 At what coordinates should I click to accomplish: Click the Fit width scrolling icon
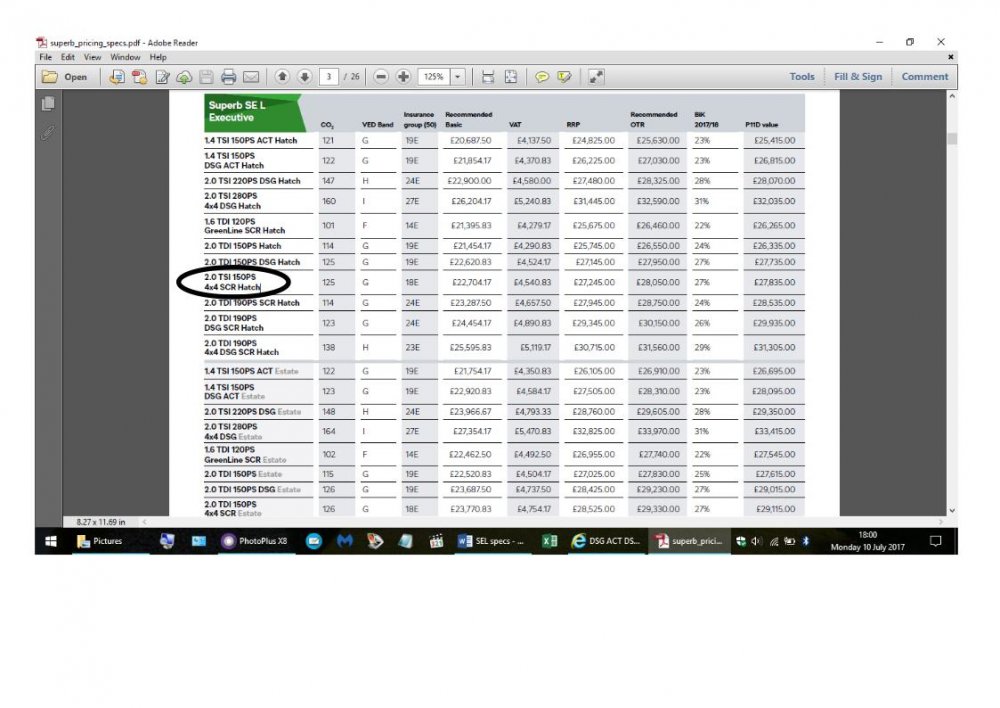[x=488, y=77]
